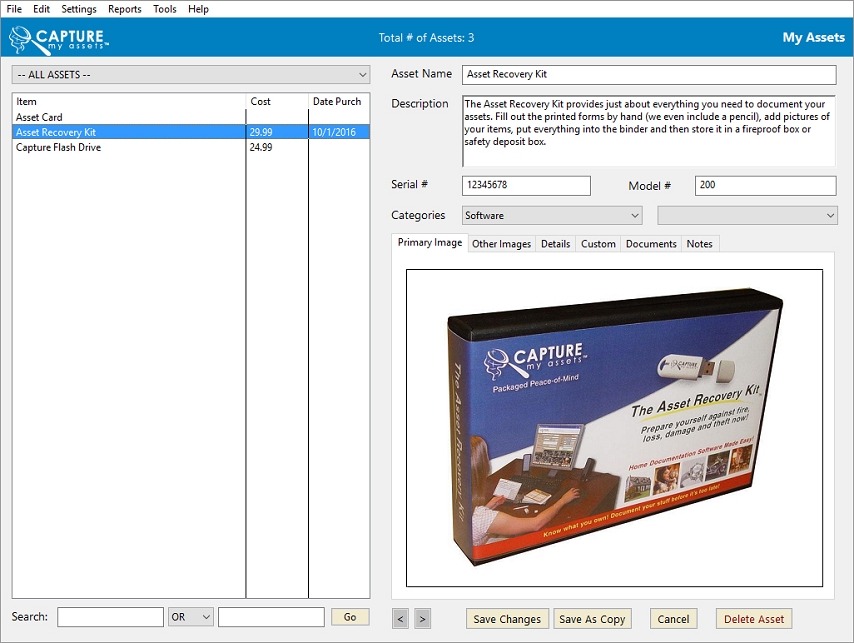Click the Save Changes button
This screenshot has width=854, height=643.
click(507, 619)
